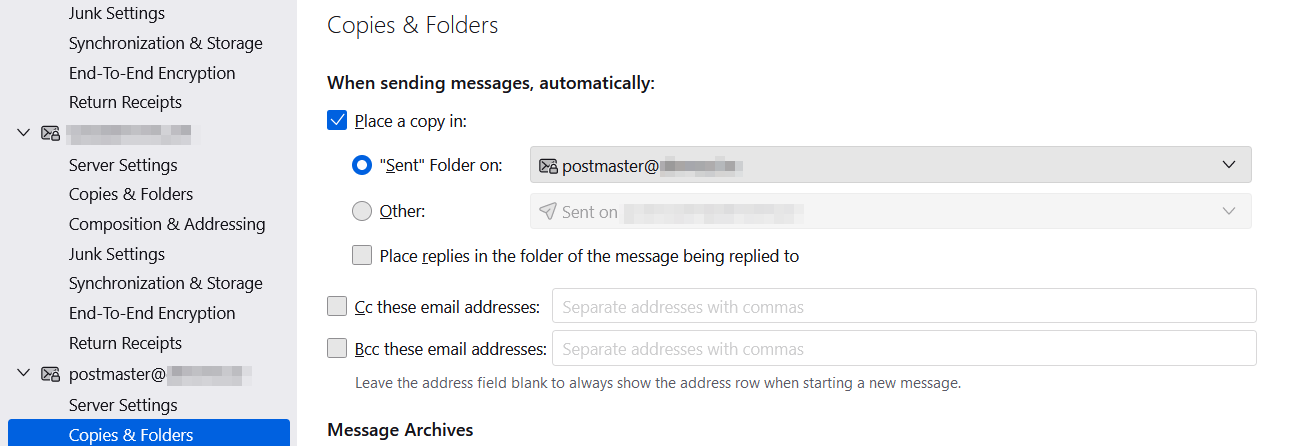Click the blurred account's mail icon in sidebar
1290x446 pixels.
[x=50, y=132]
